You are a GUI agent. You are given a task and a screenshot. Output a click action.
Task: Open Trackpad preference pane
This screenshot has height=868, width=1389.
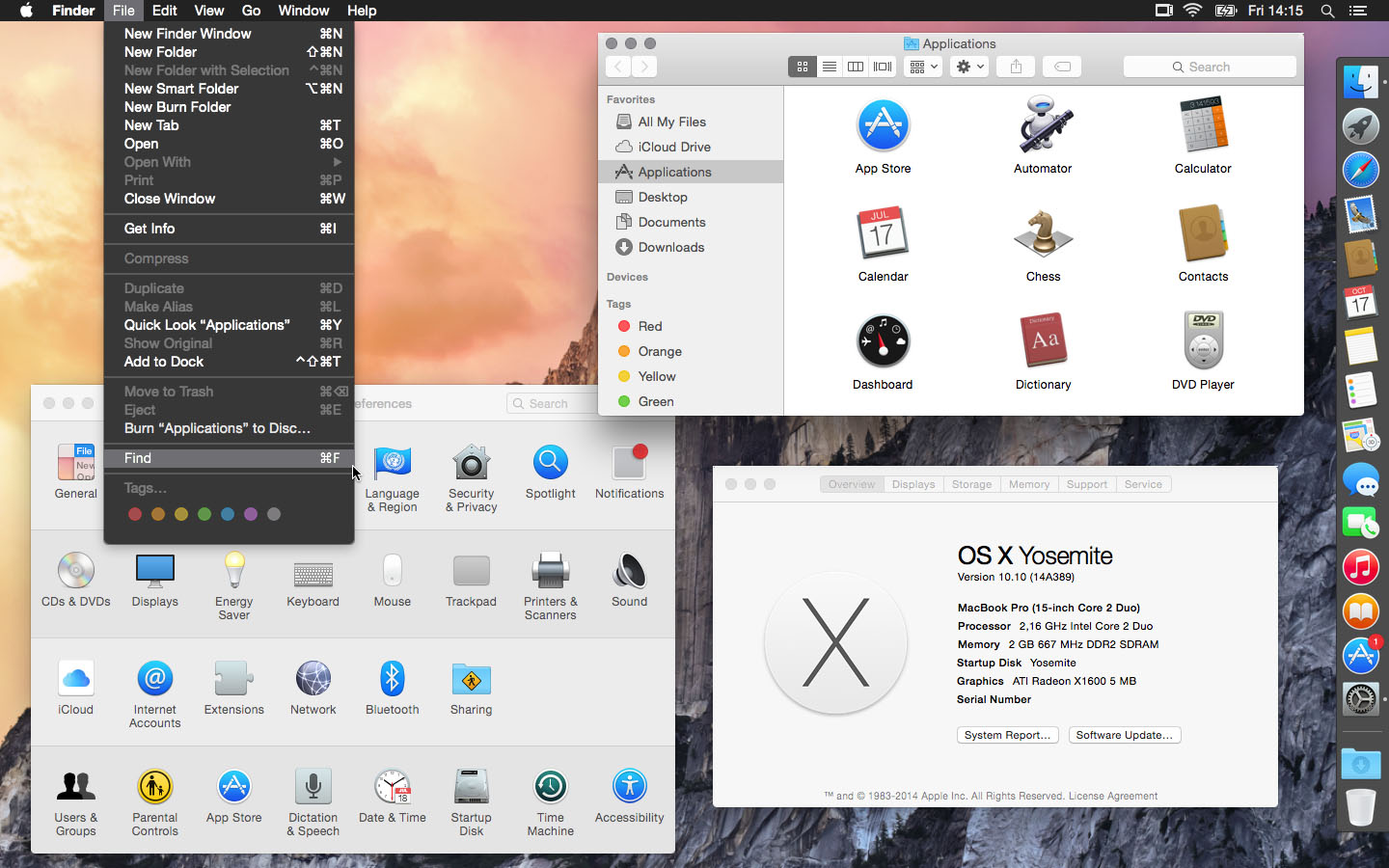[x=471, y=571]
